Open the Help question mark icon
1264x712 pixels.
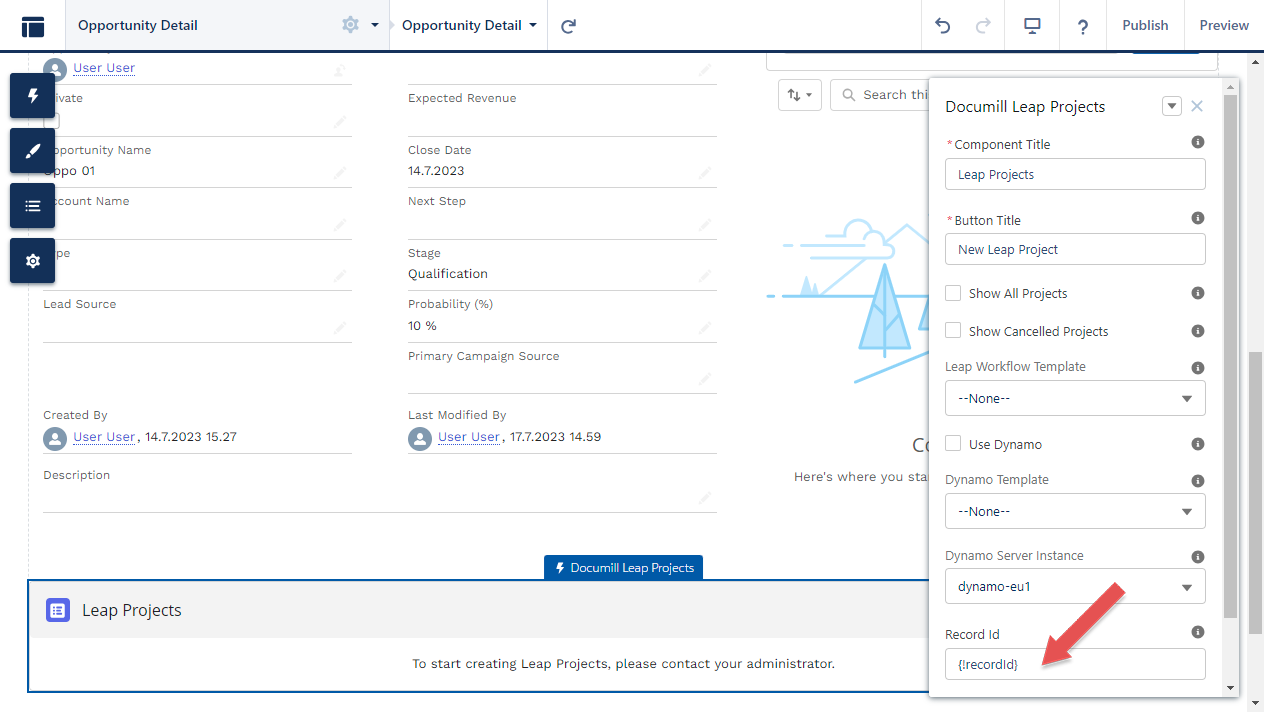(x=1082, y=26)
